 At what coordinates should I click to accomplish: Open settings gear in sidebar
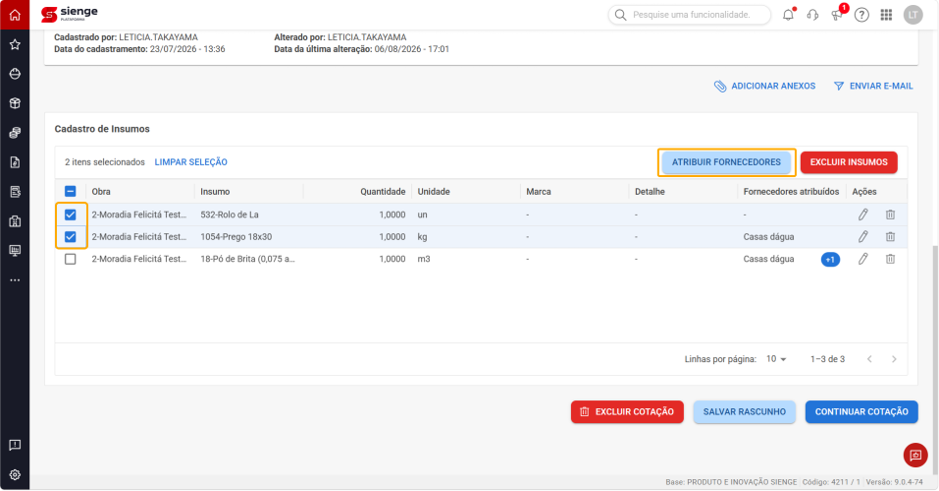pyautogui.click(x=15, y=475)
